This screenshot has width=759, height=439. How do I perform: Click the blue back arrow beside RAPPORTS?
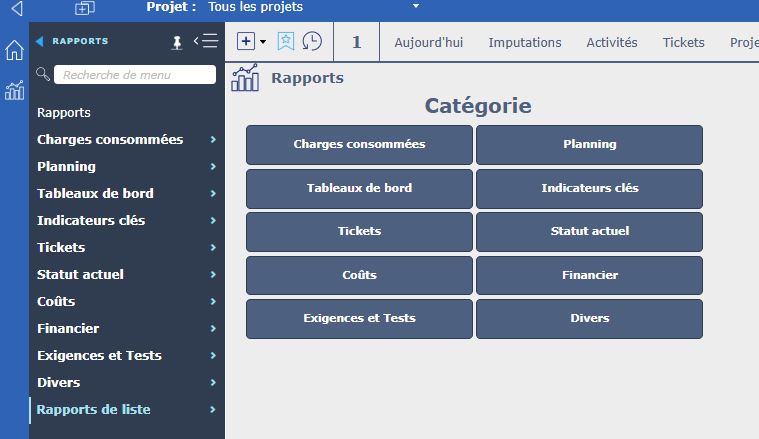coord(40,41)
